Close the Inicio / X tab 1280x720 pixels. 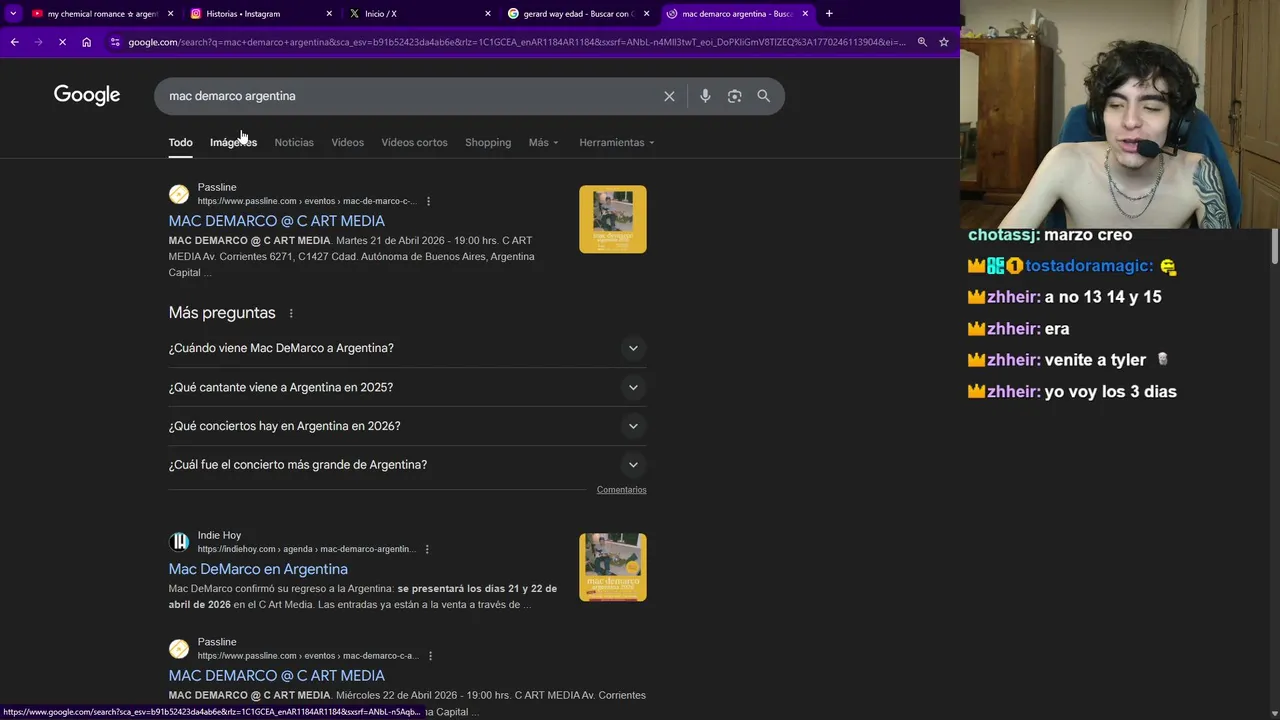[x=488, y=14]
